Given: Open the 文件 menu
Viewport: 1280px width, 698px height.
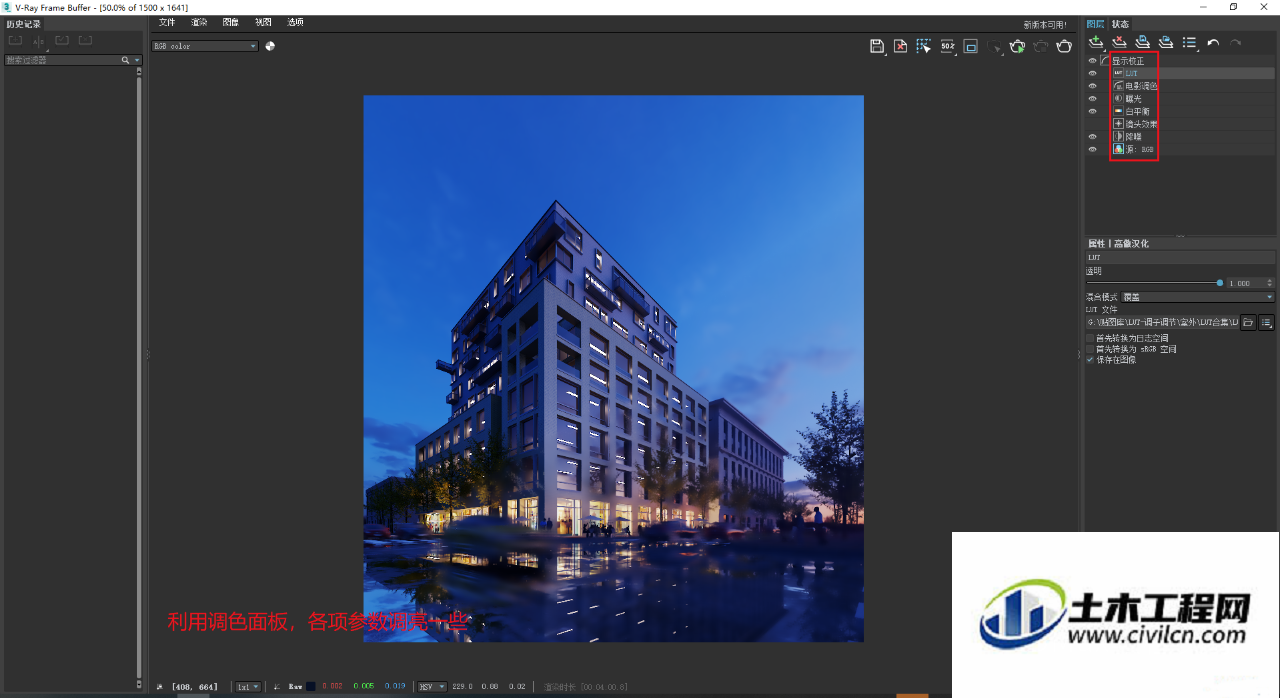Looking at the screenshot, I should (x=166, y=22).
